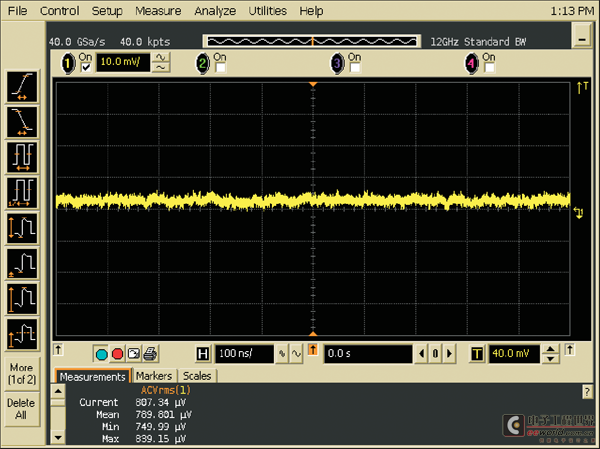The height and width of the screenshot is (449, 600).
Task: Click the Delete All button
Action: click(22, 409)
